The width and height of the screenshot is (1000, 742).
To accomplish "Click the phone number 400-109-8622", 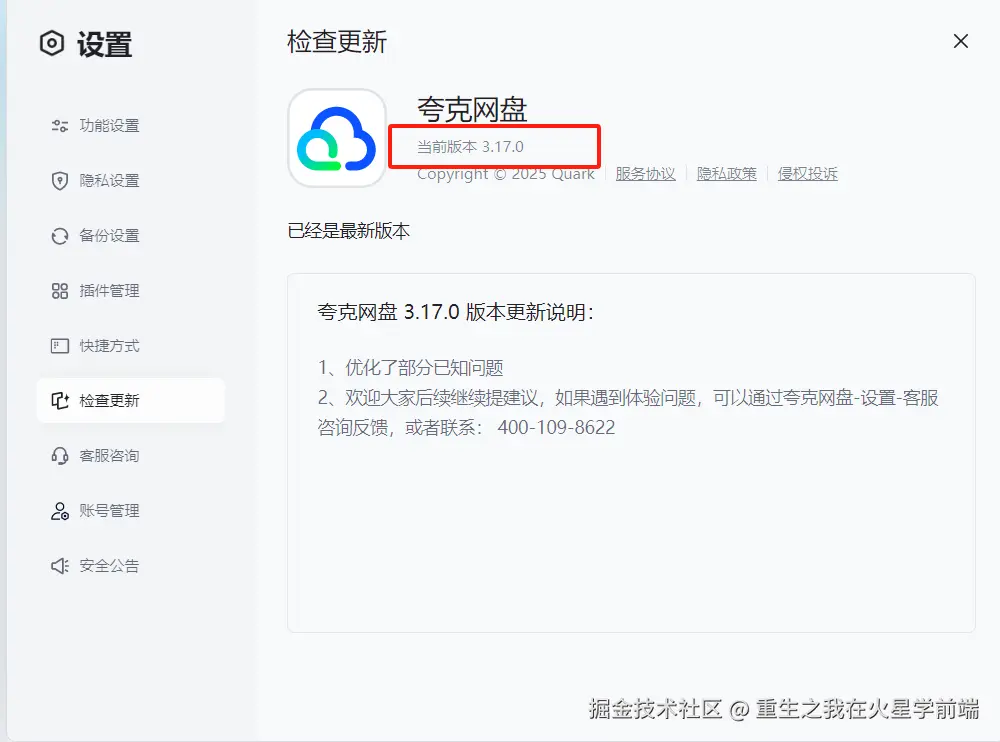I will [x=556, y=427].
